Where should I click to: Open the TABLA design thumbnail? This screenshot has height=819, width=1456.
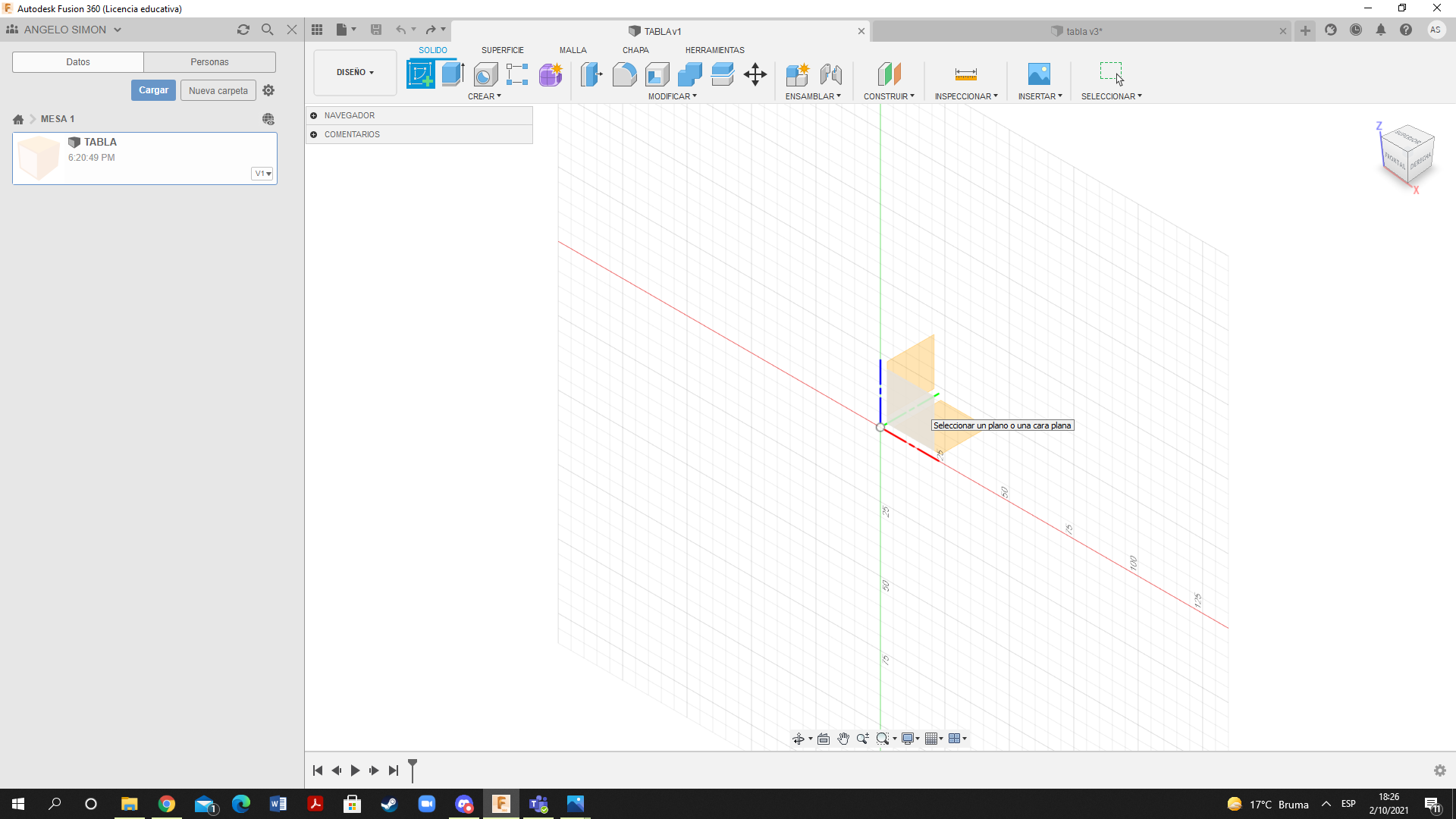39,158
